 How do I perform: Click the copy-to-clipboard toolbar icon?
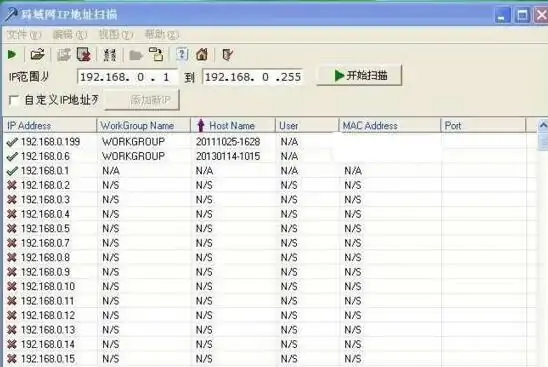click(157, 55)
